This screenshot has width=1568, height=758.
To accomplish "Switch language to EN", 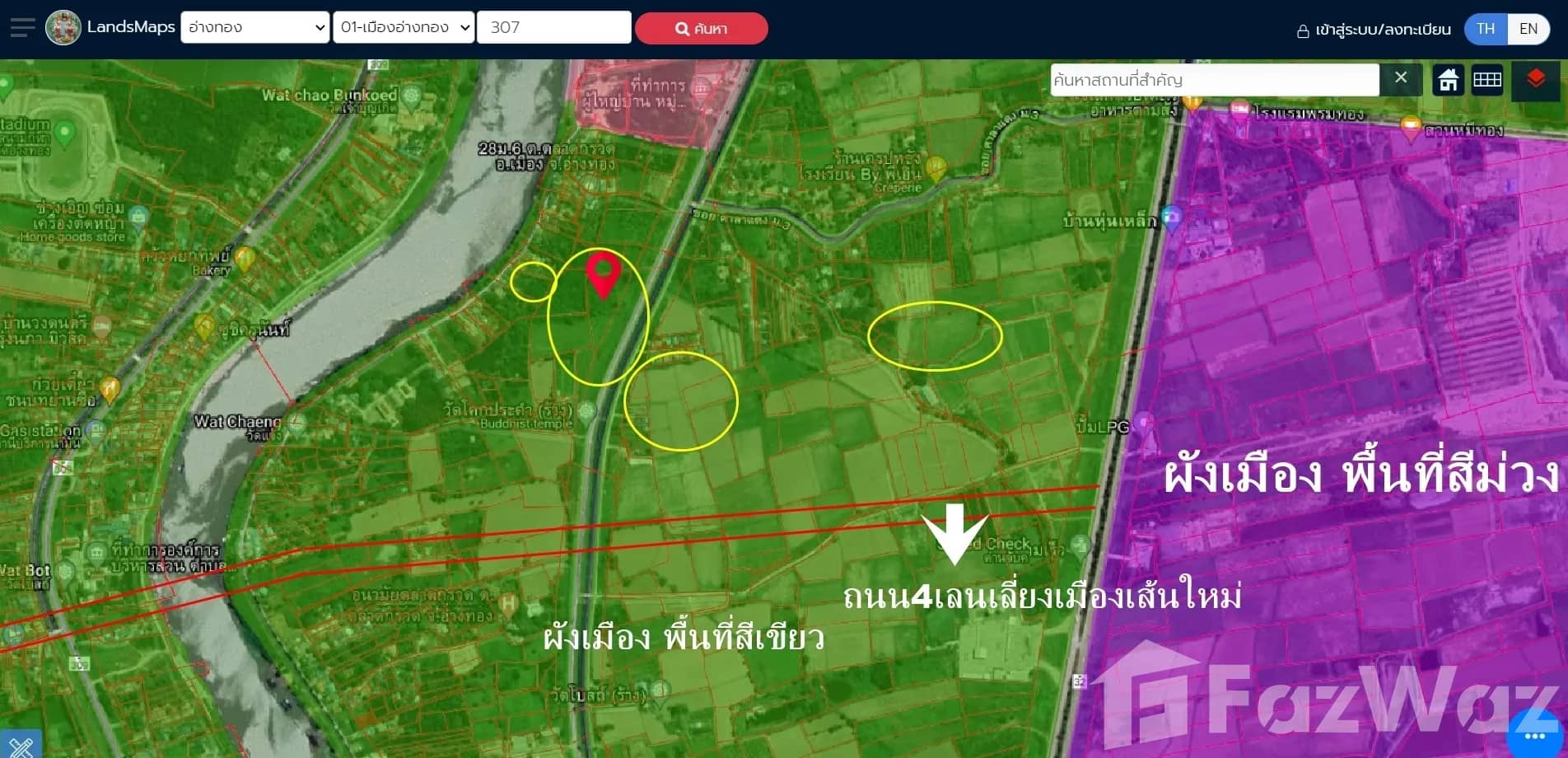I will click(x=1528, y=29).
